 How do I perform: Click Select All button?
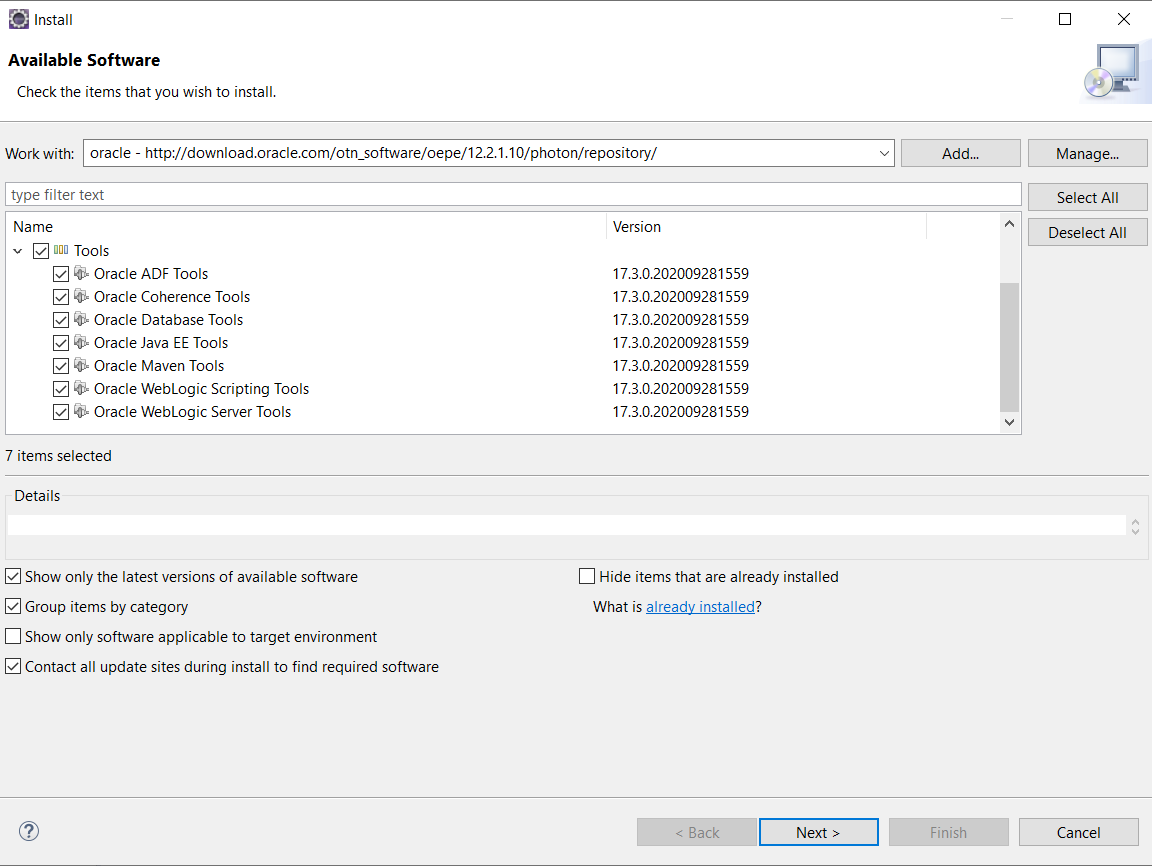tap(1087, 198)
